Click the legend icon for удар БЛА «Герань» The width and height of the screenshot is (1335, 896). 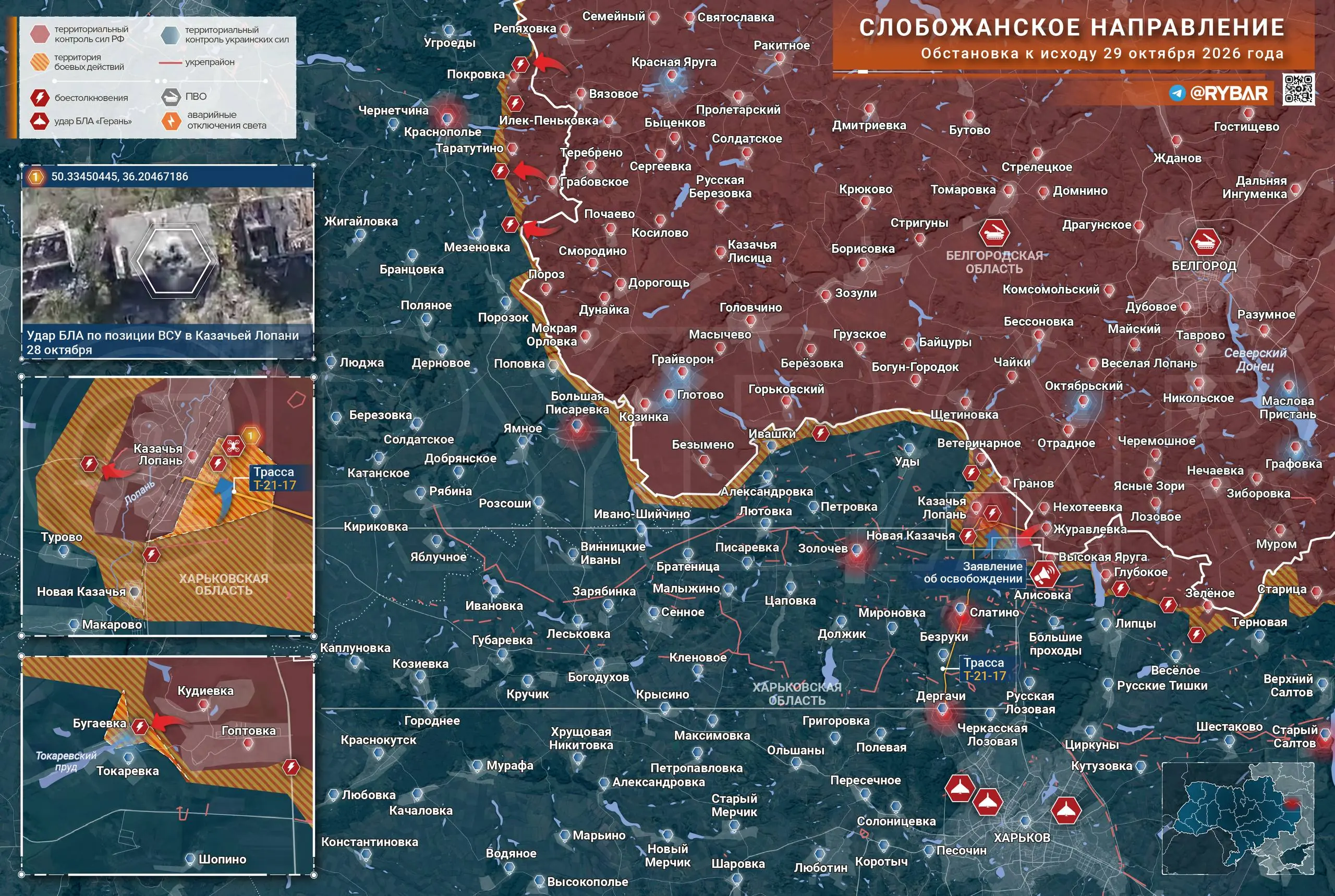click(40, 121)
